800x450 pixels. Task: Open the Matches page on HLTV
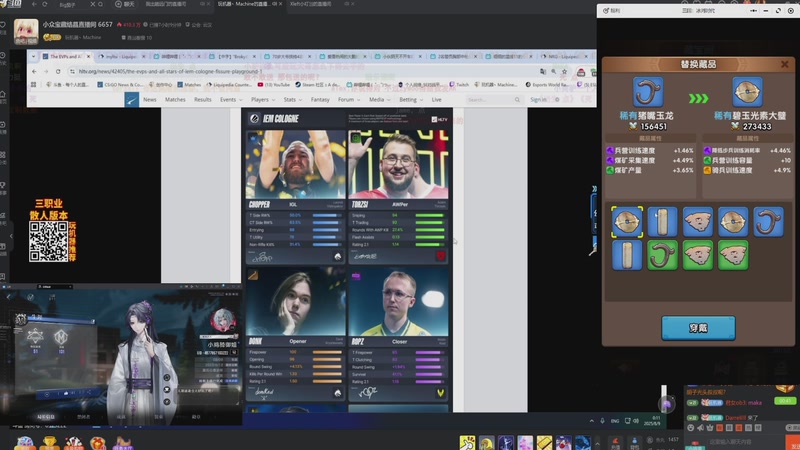point(175,99)
